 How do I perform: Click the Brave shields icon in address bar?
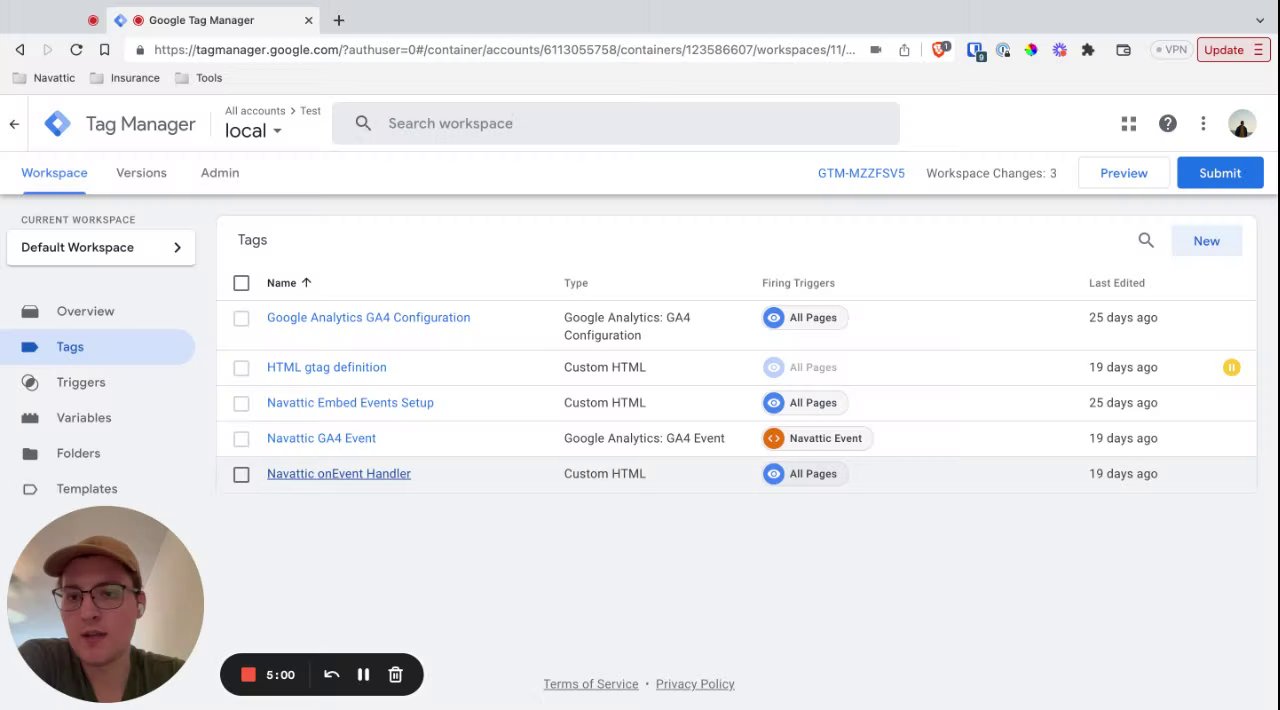pyautogui.click(x=940, y=49)
